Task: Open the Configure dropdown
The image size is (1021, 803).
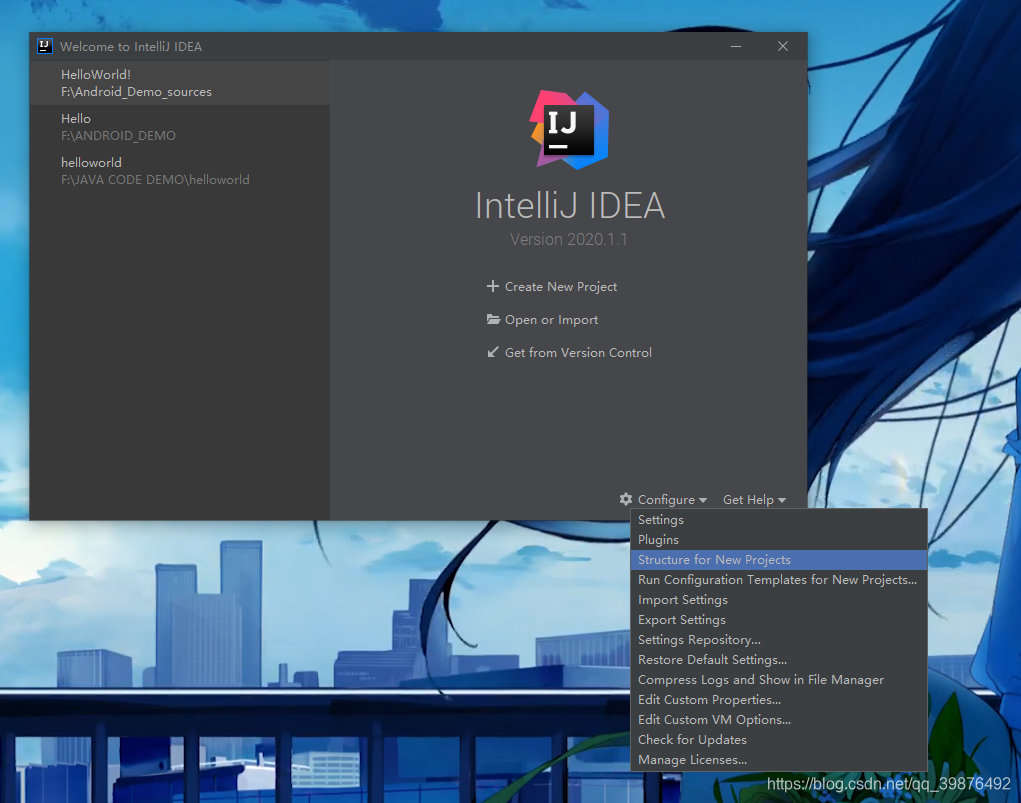Action: click(x=668, y=499)
